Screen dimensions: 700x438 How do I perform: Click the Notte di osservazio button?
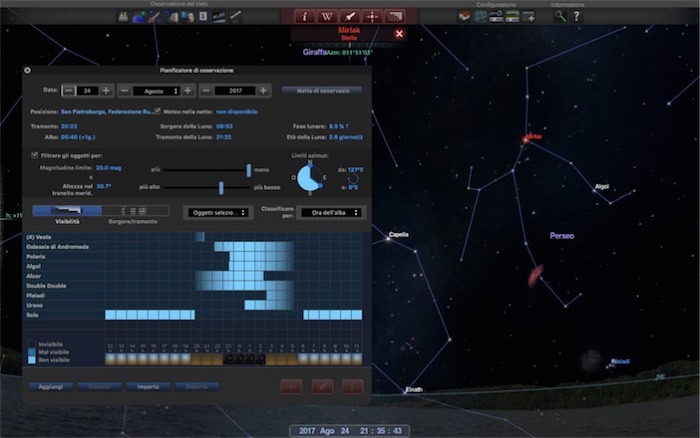tap(322, 91)
